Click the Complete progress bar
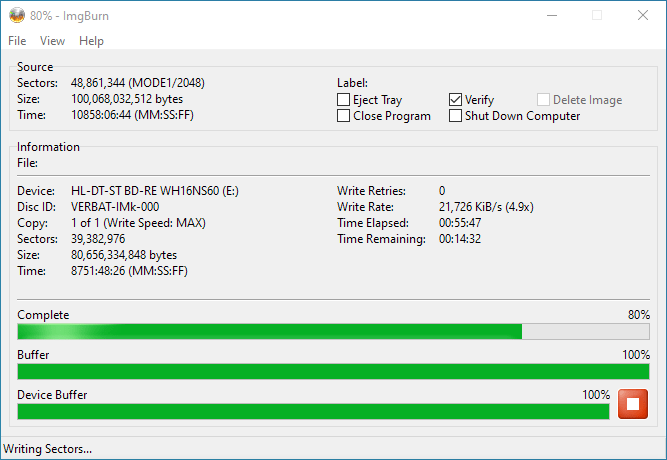The width and height of the screenshot is (667, 460). point(334,331)
